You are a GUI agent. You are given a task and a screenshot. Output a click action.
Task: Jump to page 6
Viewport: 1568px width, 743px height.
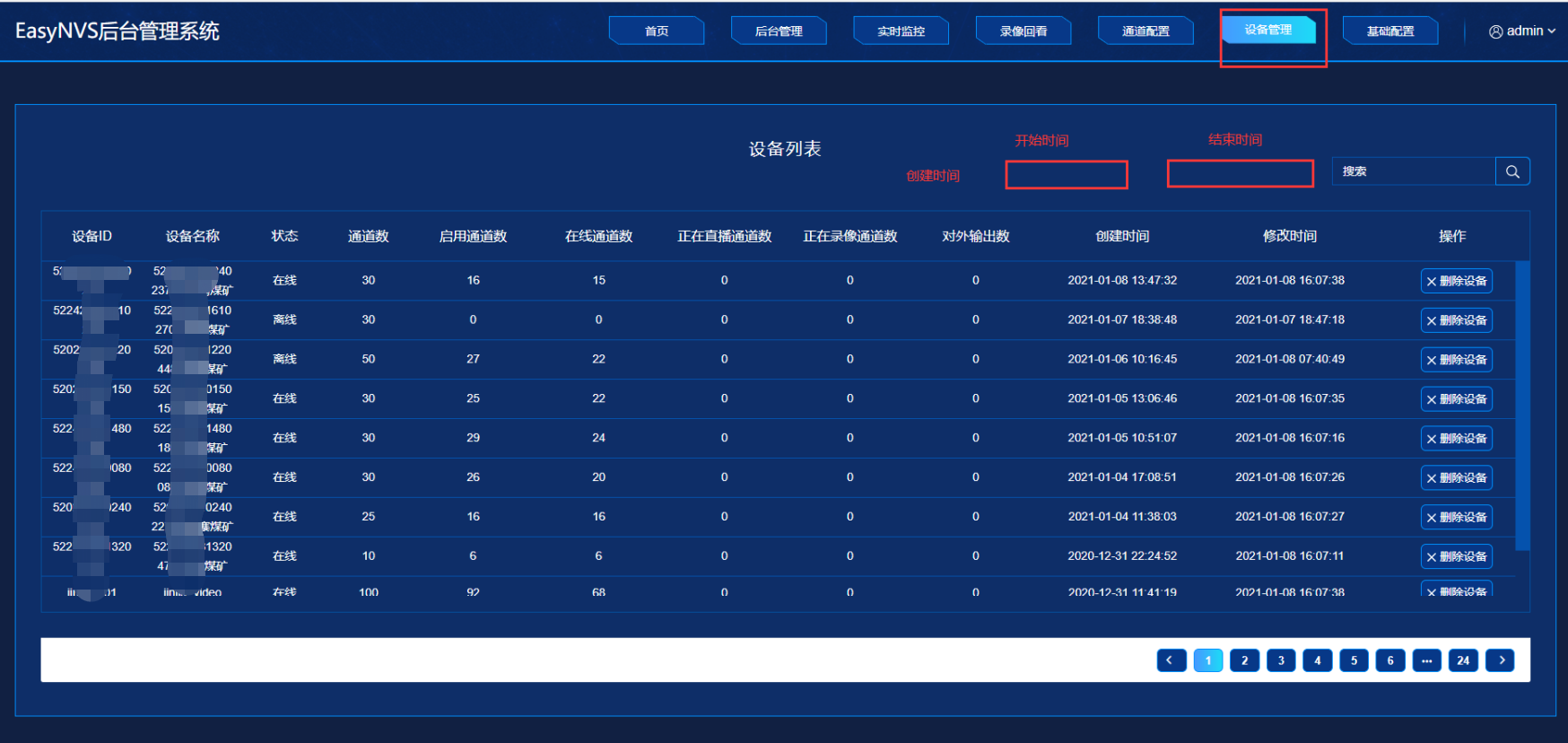click(x=1390, y=660)
